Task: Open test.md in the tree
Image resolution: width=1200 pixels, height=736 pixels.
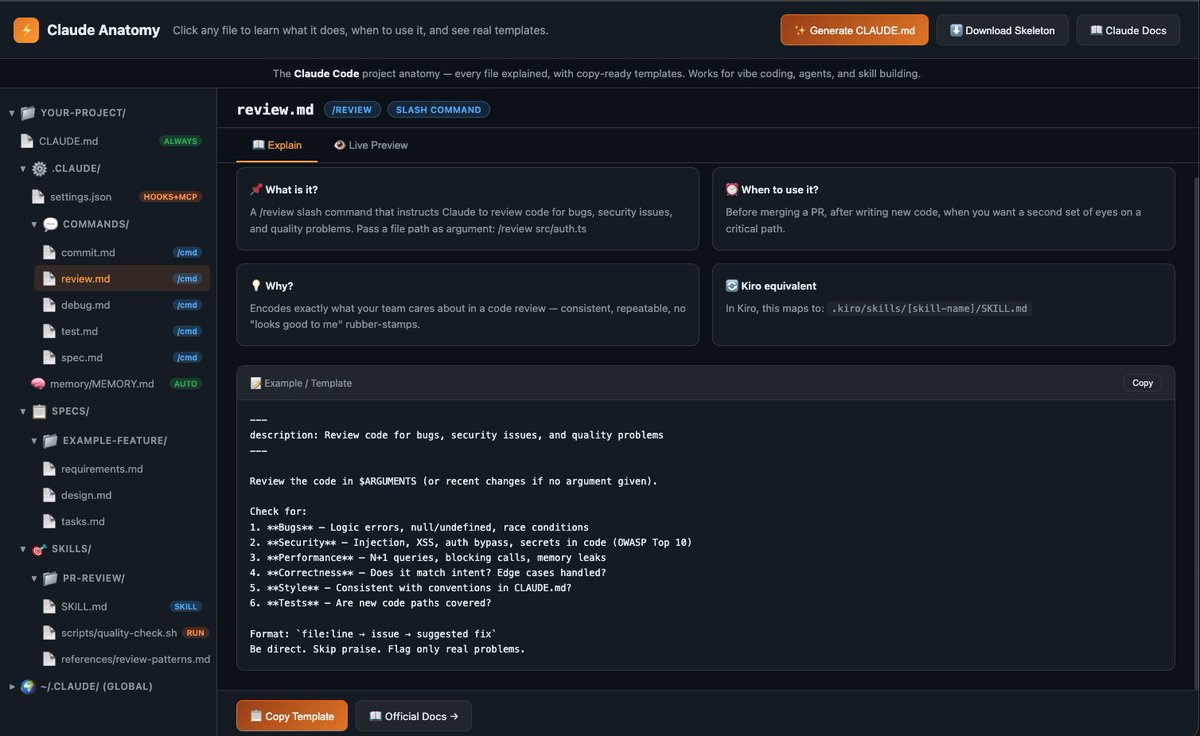Action: tap(122, 331)
